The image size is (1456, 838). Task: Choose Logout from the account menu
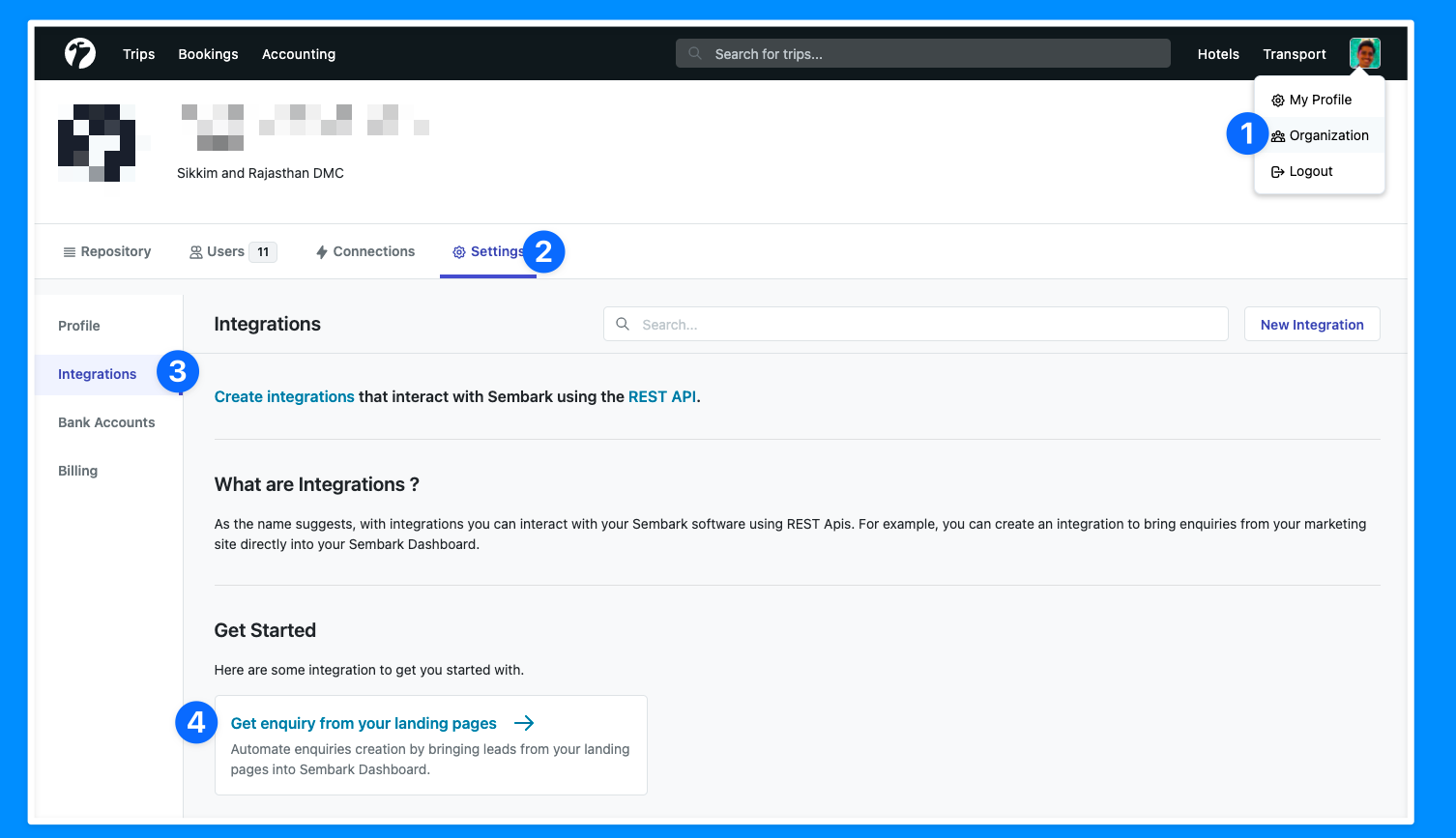(1309, 171)
